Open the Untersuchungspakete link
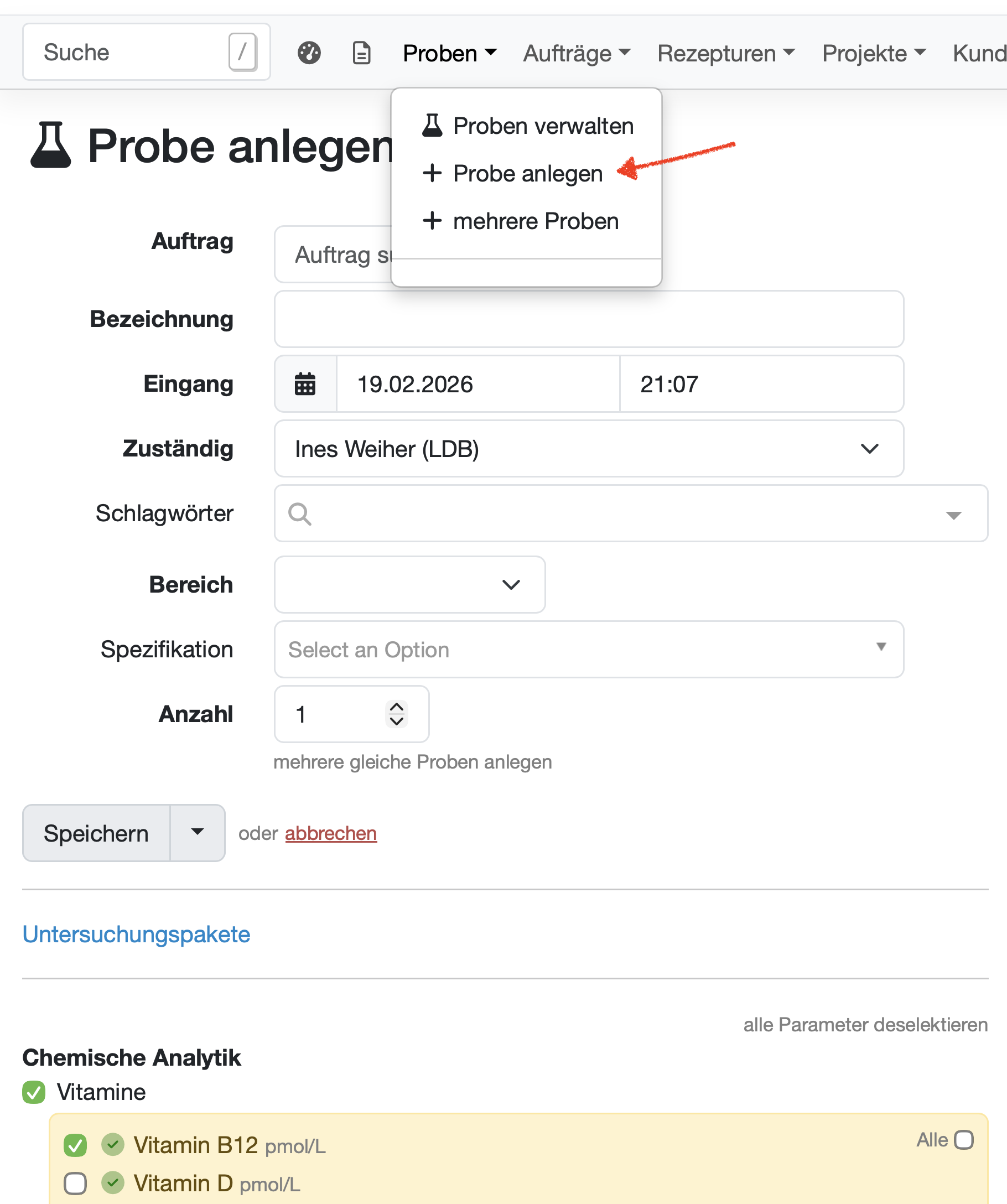This screenshot has height=1204, width=1007. (x=136, y=934)
